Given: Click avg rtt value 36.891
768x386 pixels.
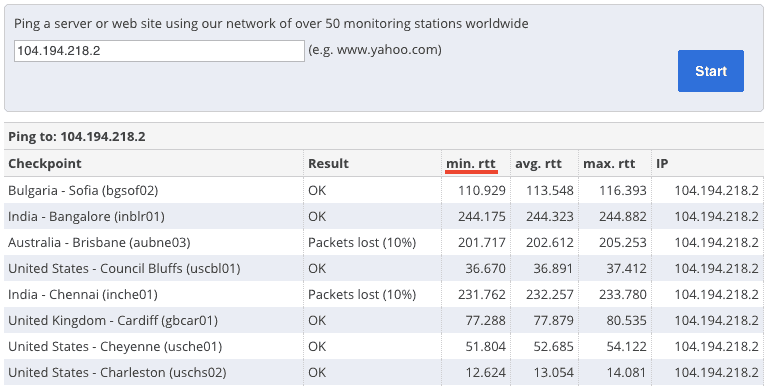Looking at the screenshot, I should click(553, 268).
